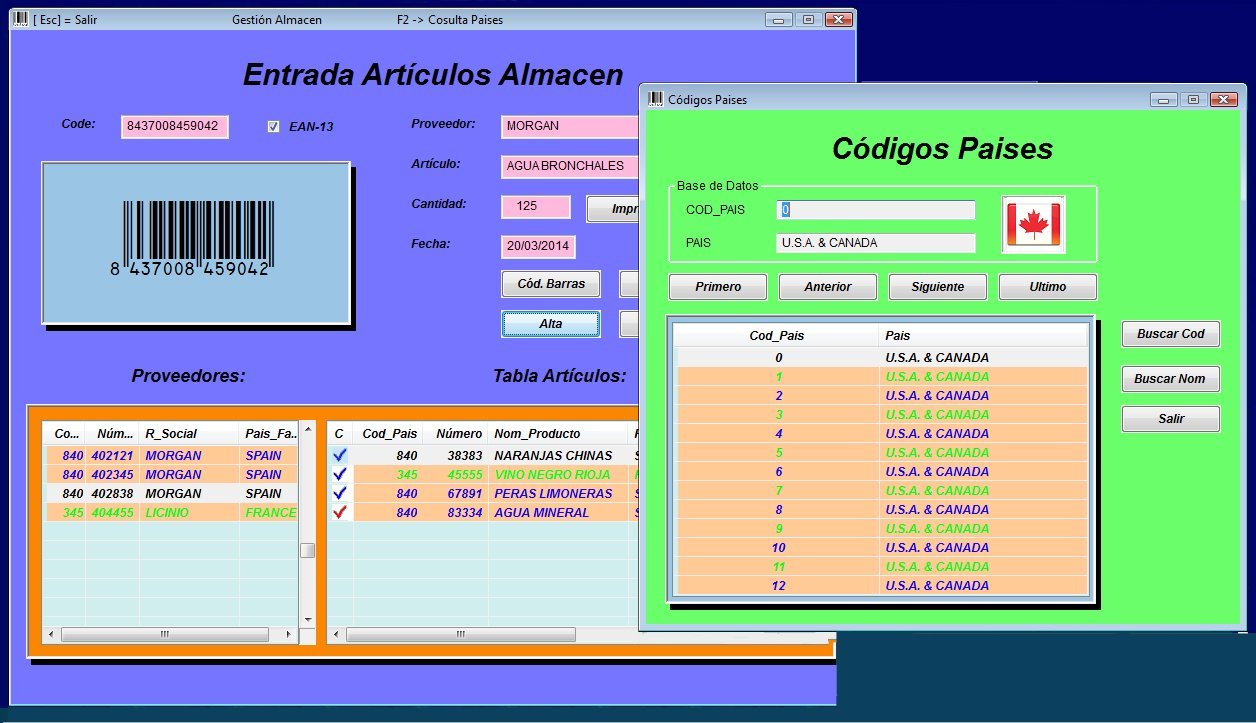Click R_Social column header in Proveedores table

coord(189,434)
